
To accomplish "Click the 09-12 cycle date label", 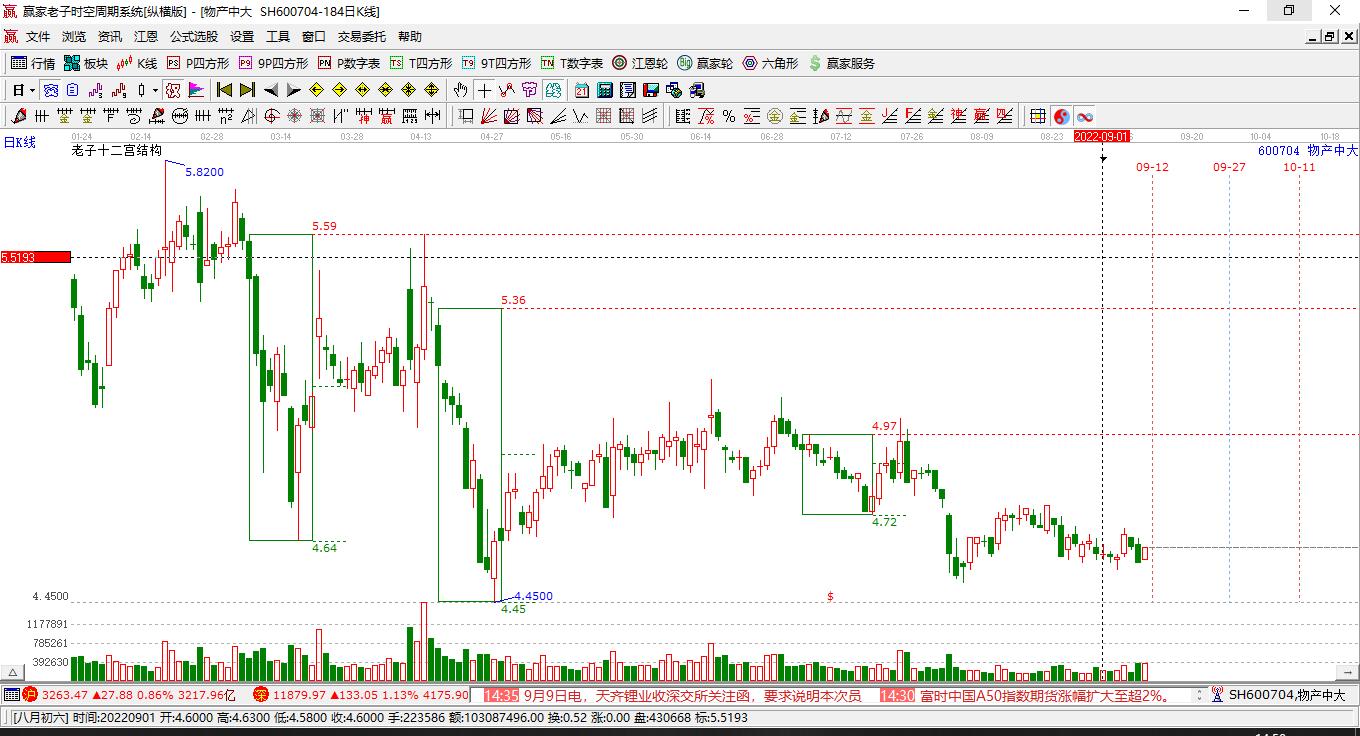I will [1152, 167].
